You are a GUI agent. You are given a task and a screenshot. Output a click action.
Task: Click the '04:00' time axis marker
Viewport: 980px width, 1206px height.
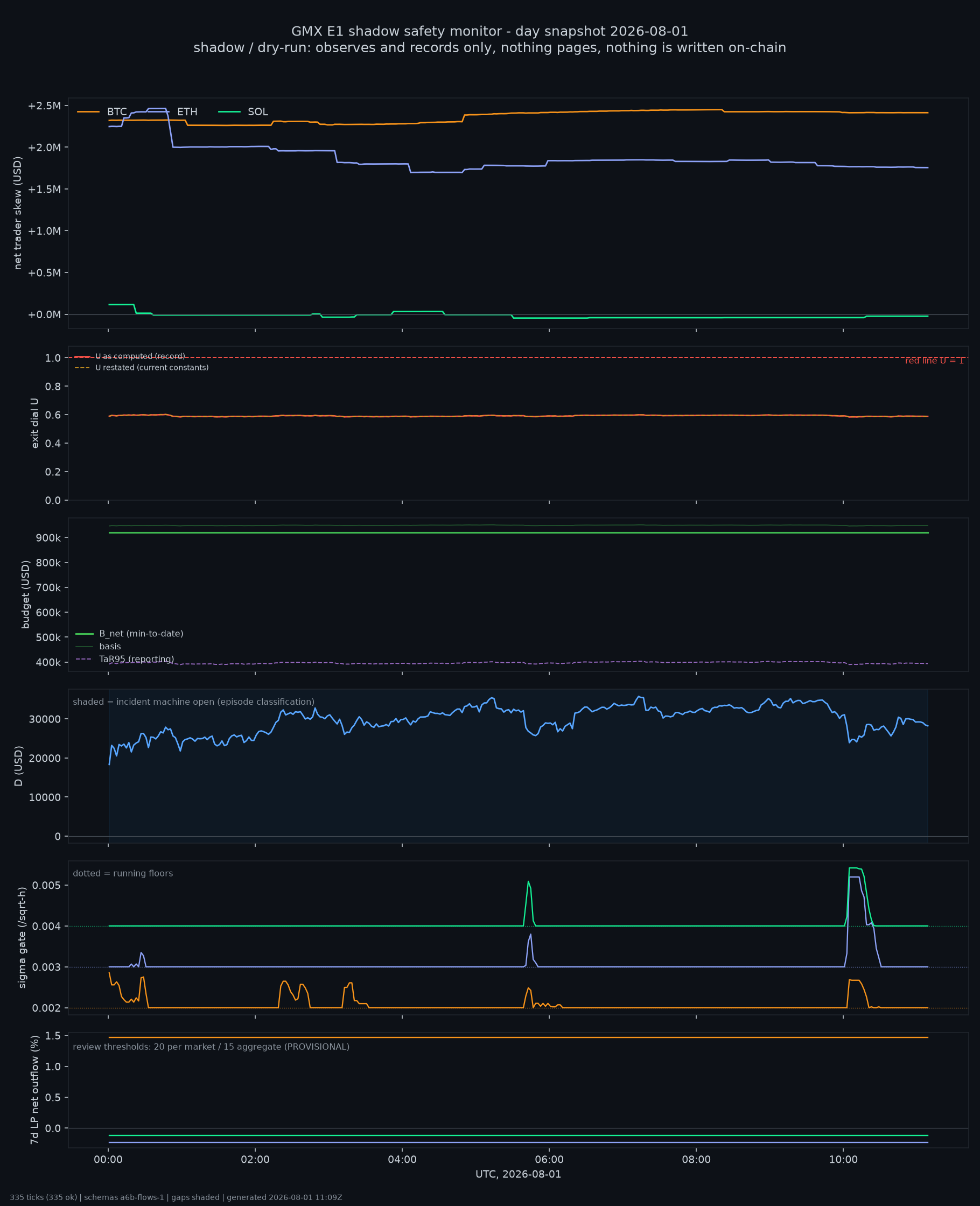click(403, 1160)
